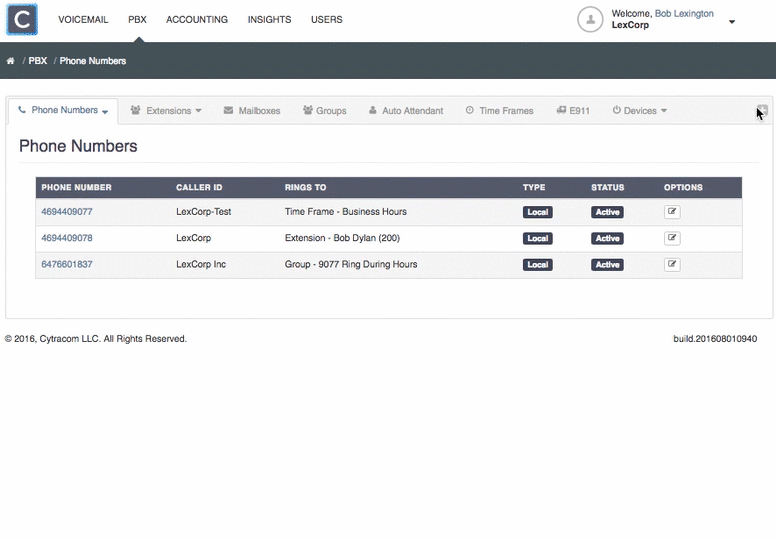Edit phone number 4694409077

(672, 212)
